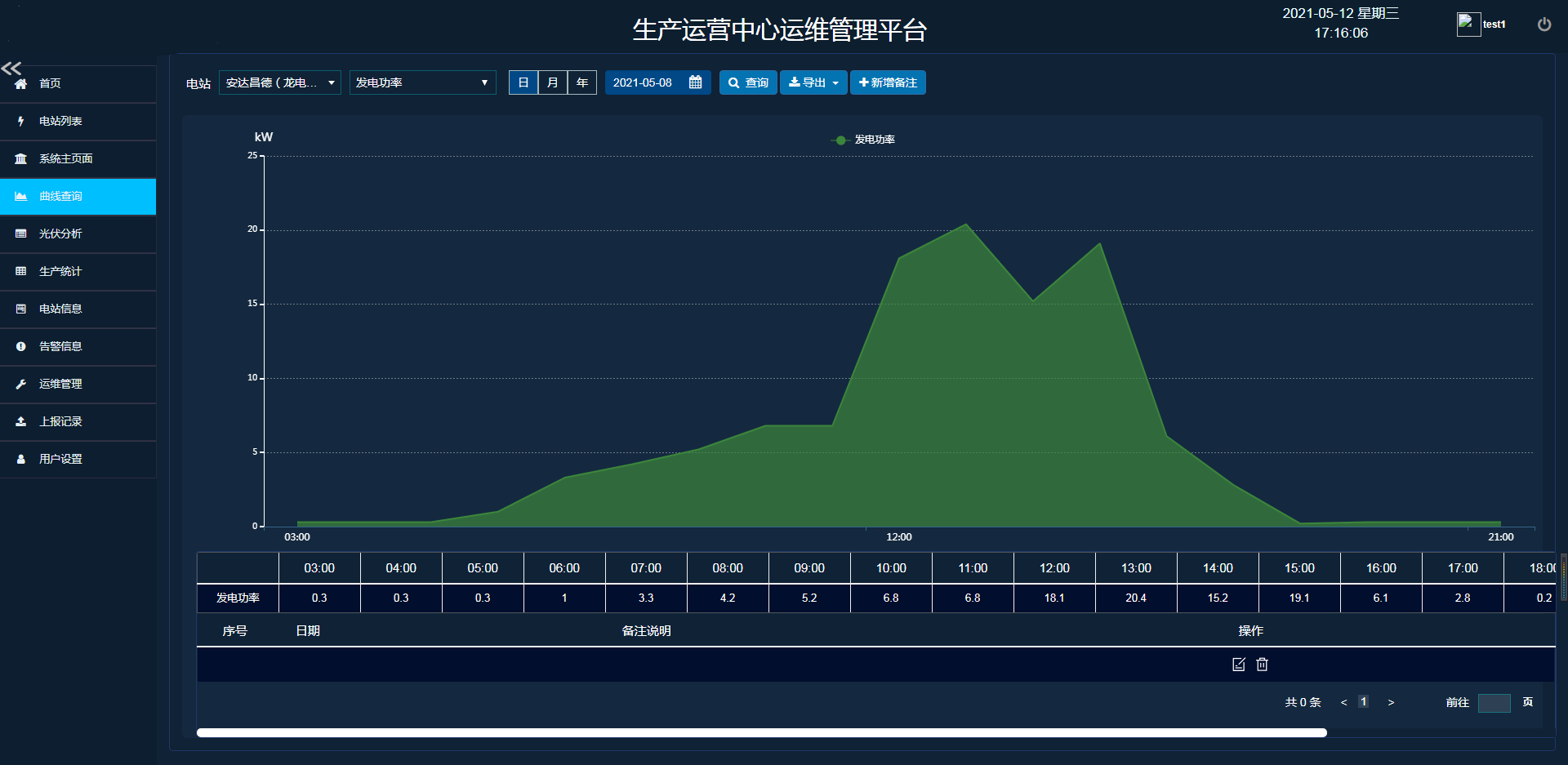Click the power logout icon
Screen dimensions: 1568x765
pyautogui.click(x=1543, y=24)
